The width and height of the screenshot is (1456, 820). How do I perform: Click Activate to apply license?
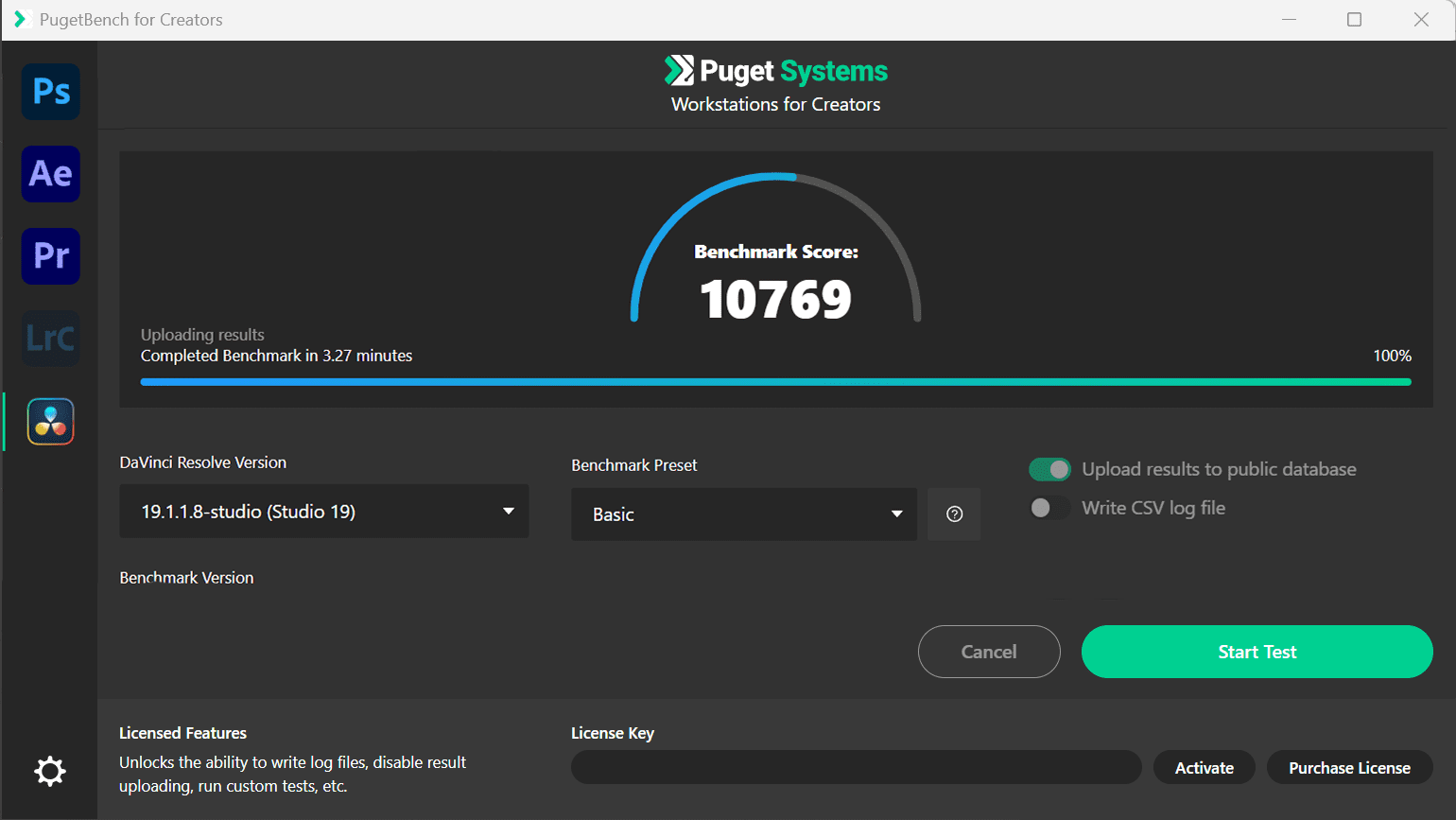[x=1204, y=768]
